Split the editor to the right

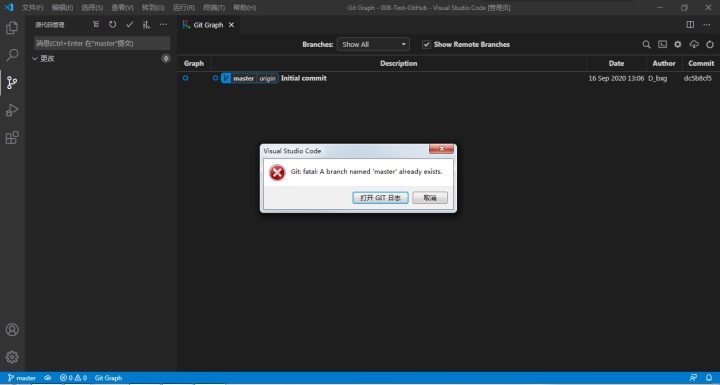(x=690, y=25)
